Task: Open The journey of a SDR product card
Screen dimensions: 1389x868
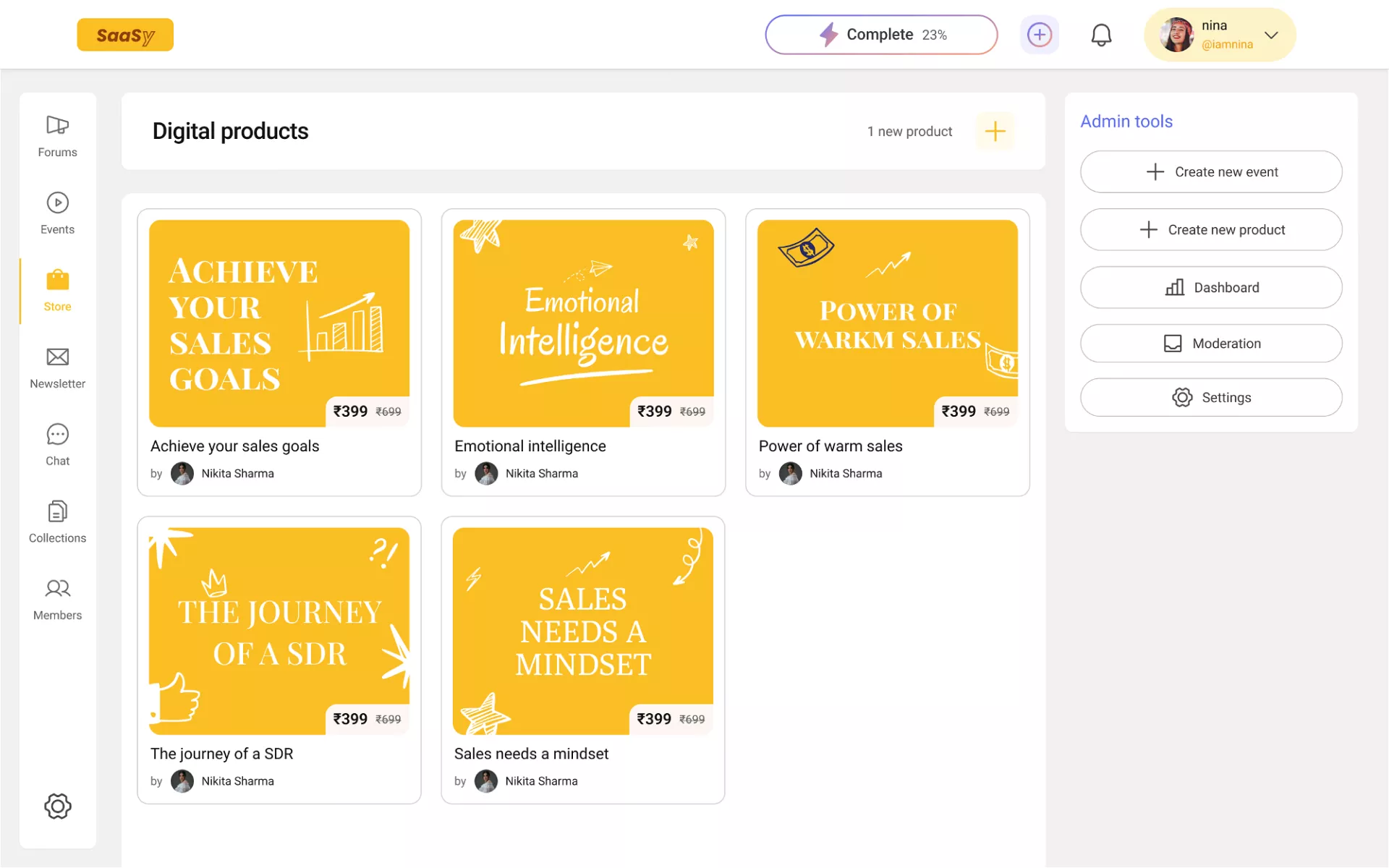Action: coord(279,658)
